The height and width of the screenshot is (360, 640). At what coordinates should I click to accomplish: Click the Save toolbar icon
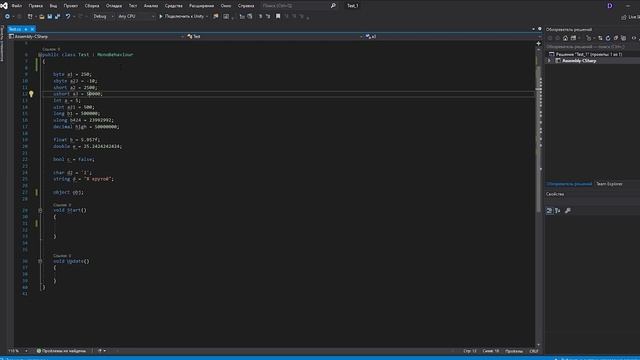pos(50,16)
